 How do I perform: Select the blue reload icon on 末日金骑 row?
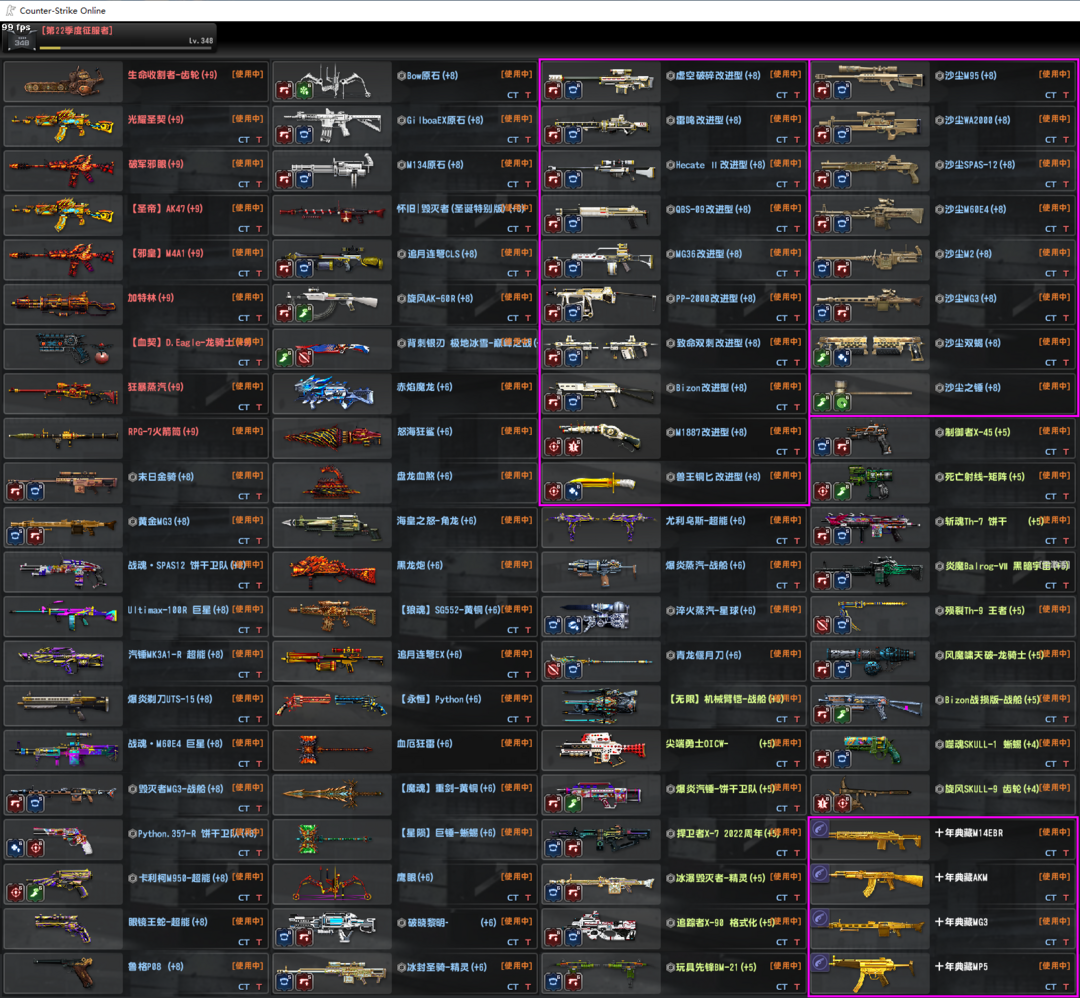click(x=36, y=492)
